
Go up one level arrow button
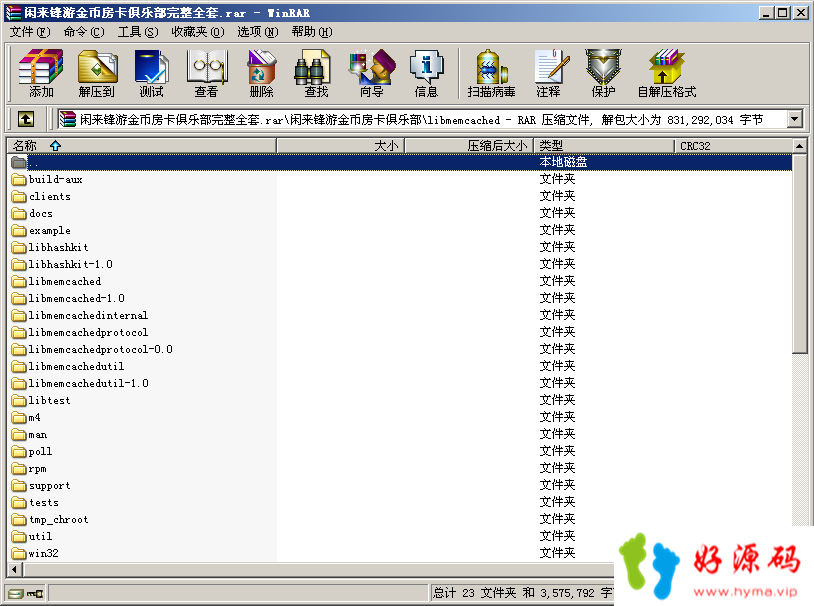pos(26,119)
